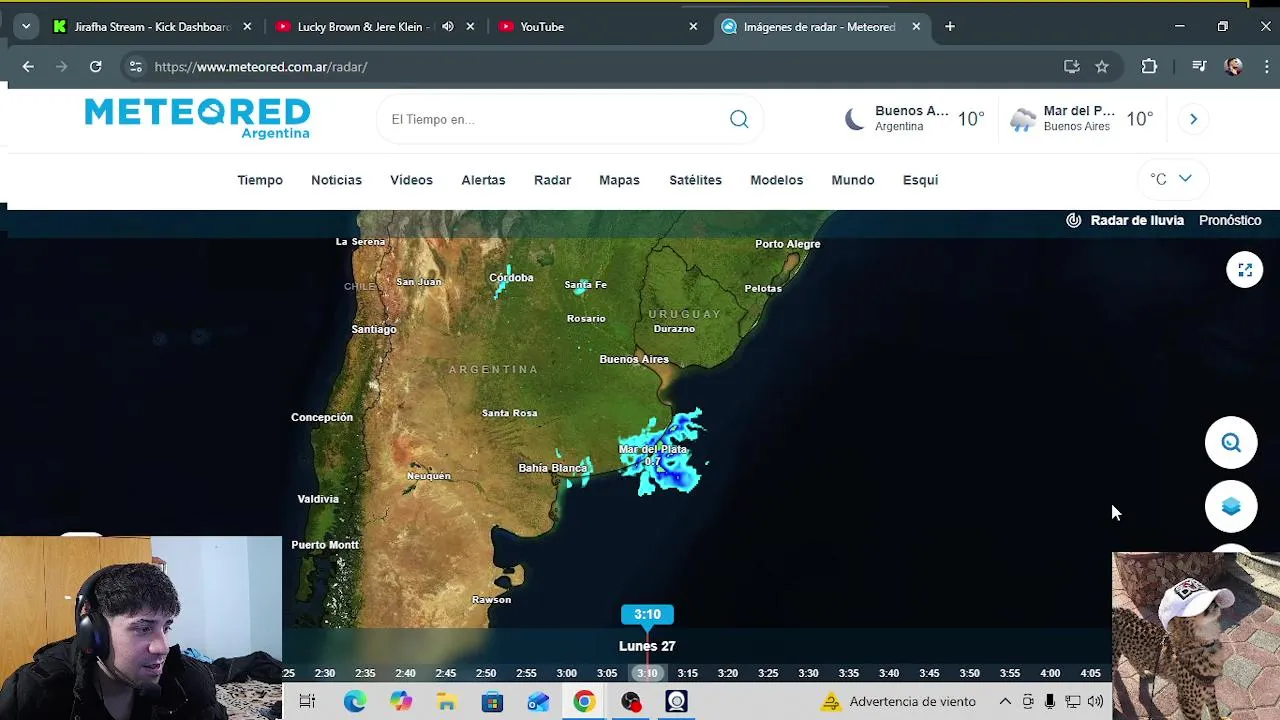The image size is (1280, 720).
Task: Open Copilot from the taskbar
Action: point(401,702)
